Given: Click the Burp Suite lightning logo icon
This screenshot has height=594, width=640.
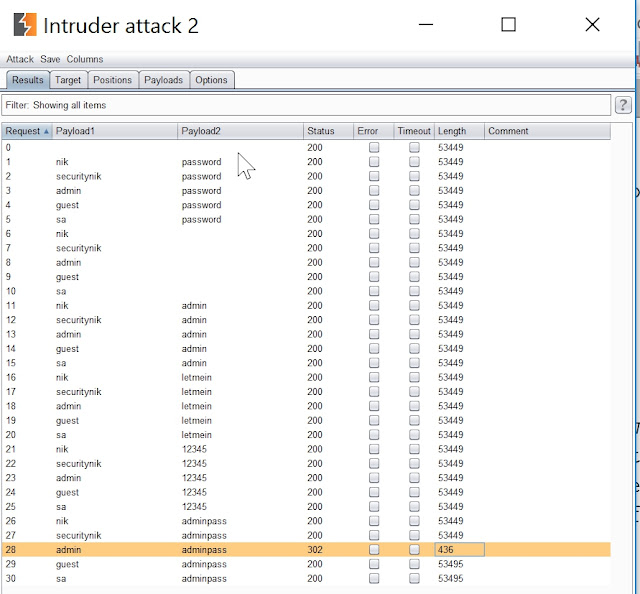Looking at the screenshot, I should point(25,24).
